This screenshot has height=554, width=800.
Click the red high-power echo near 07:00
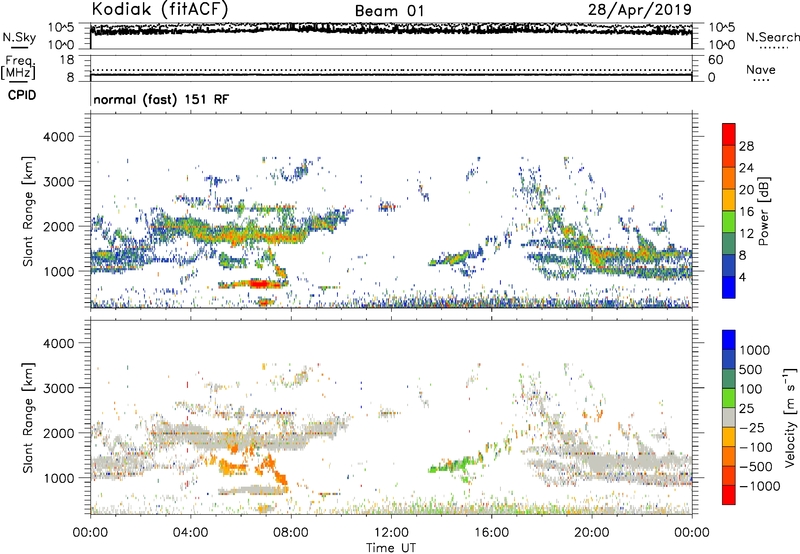pyautogui.click(x=259, y=284)
